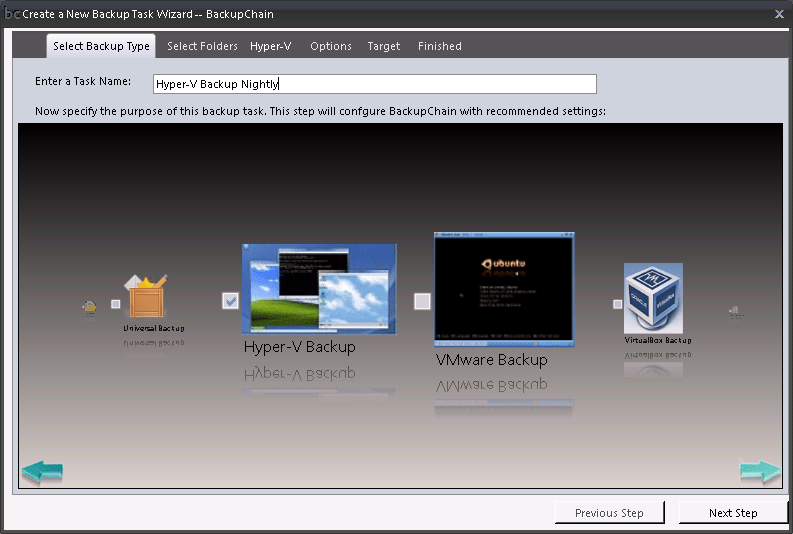Viewport: 793px width, 534px height.
Task: Click the small faded icon right of VirtualBox Backup
Action: (736, 312)
